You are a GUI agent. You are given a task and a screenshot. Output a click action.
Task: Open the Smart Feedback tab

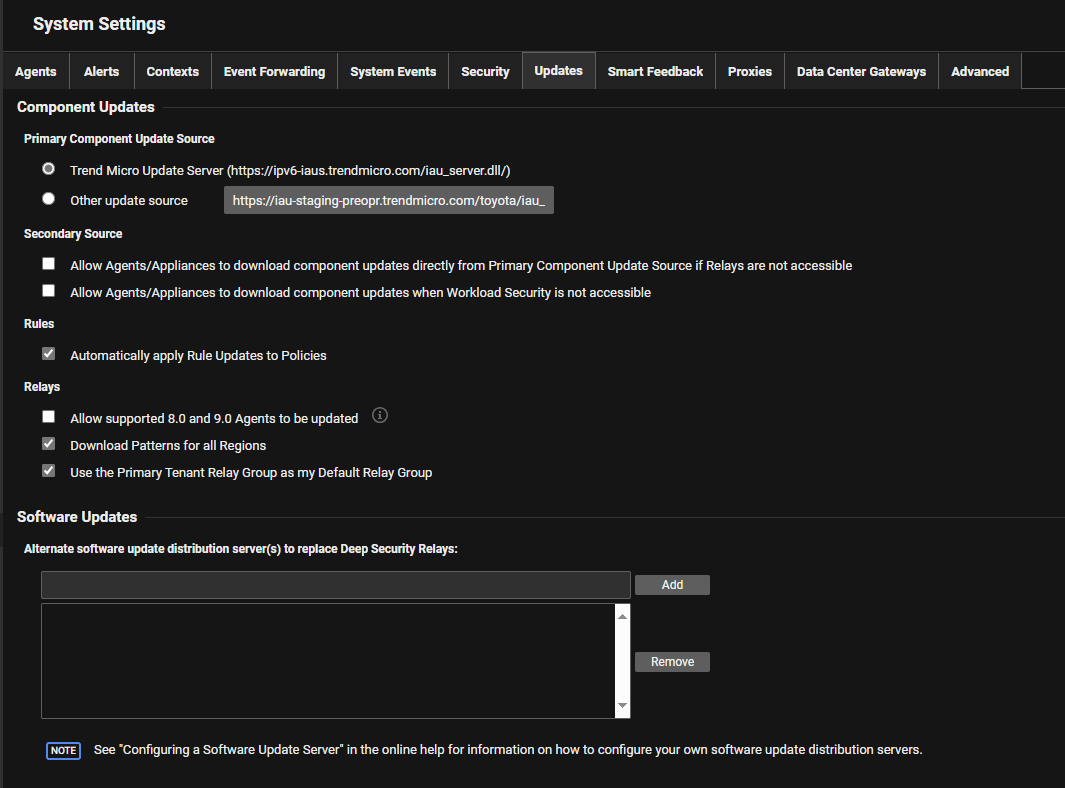[655, 71]
